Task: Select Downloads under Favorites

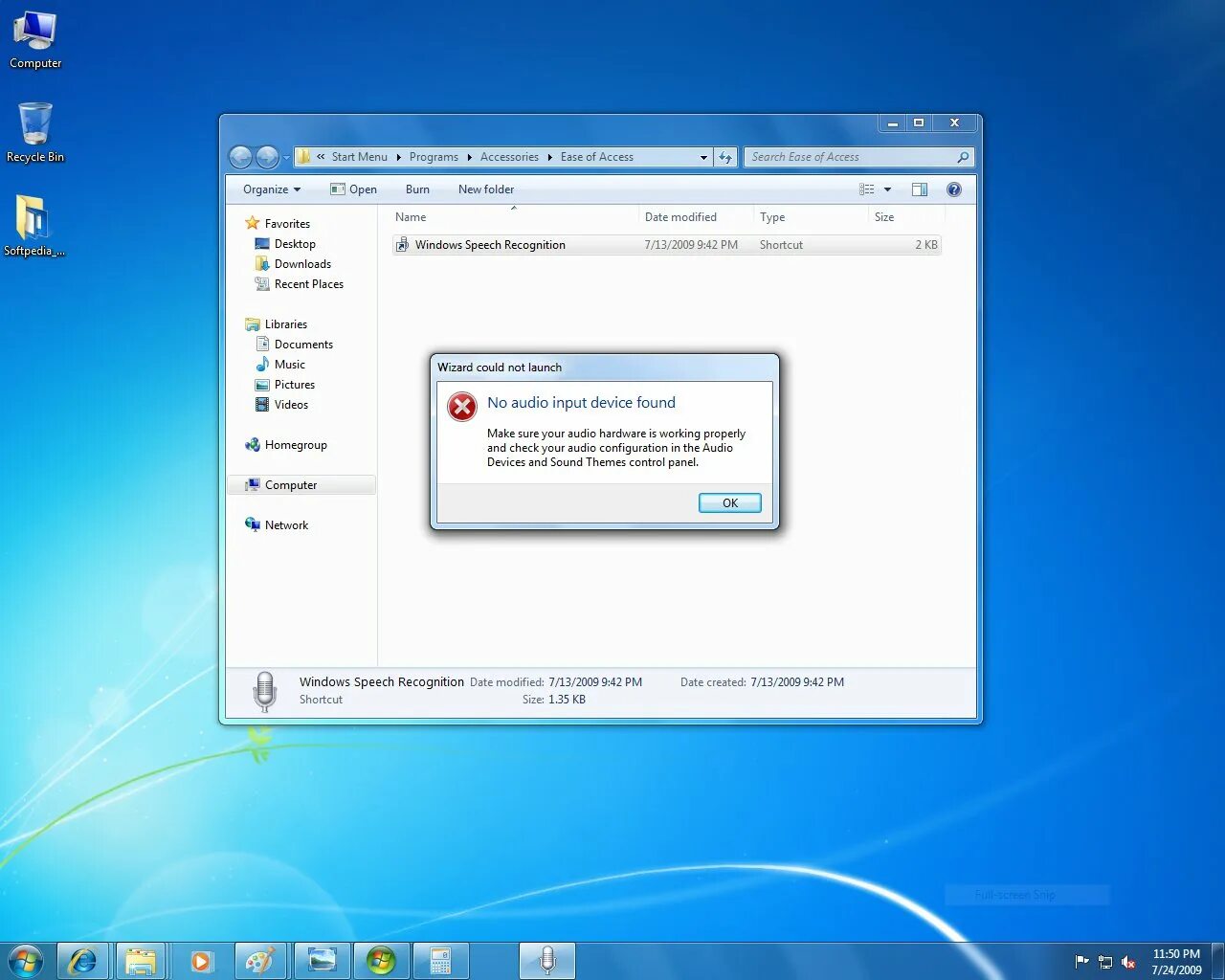Action: [x=293, y=264]
